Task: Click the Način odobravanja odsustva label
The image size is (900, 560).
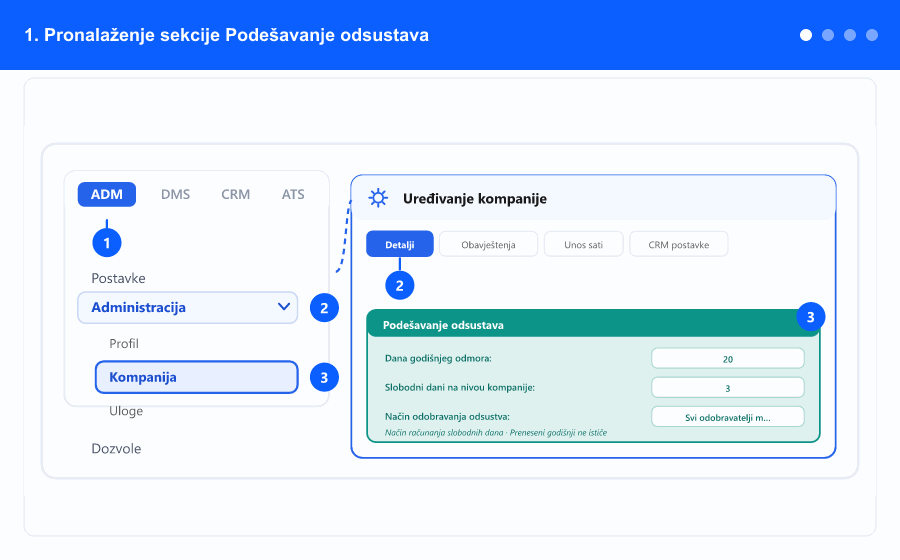Action: (x=447, y=417)
